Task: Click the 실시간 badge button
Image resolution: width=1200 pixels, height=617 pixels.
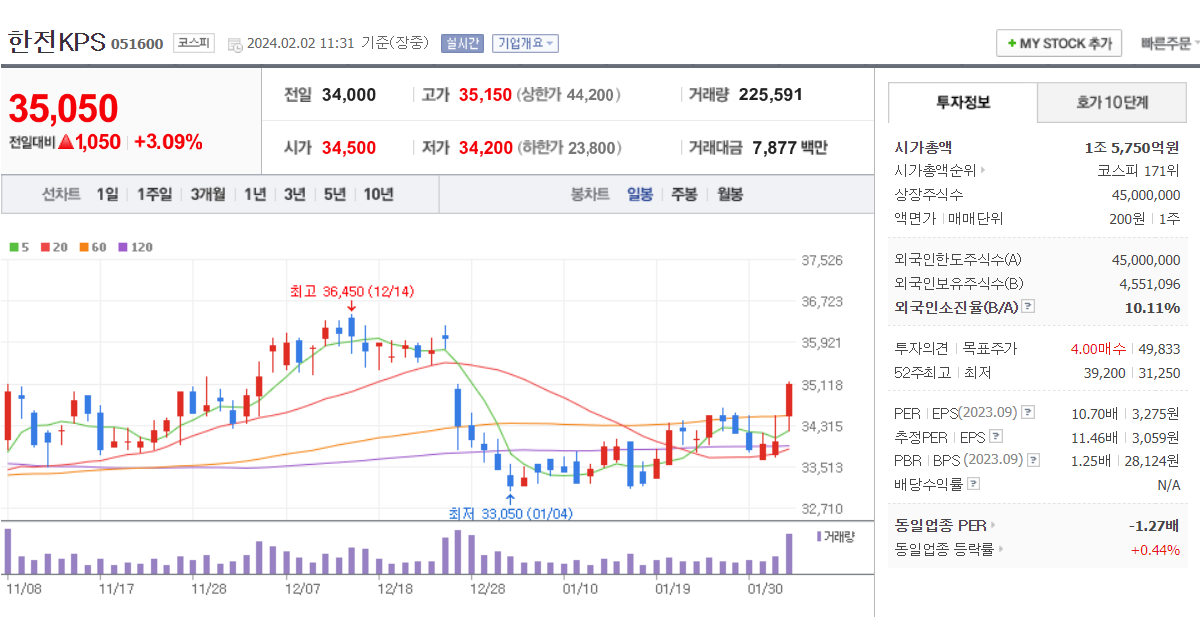Action: 462,43
